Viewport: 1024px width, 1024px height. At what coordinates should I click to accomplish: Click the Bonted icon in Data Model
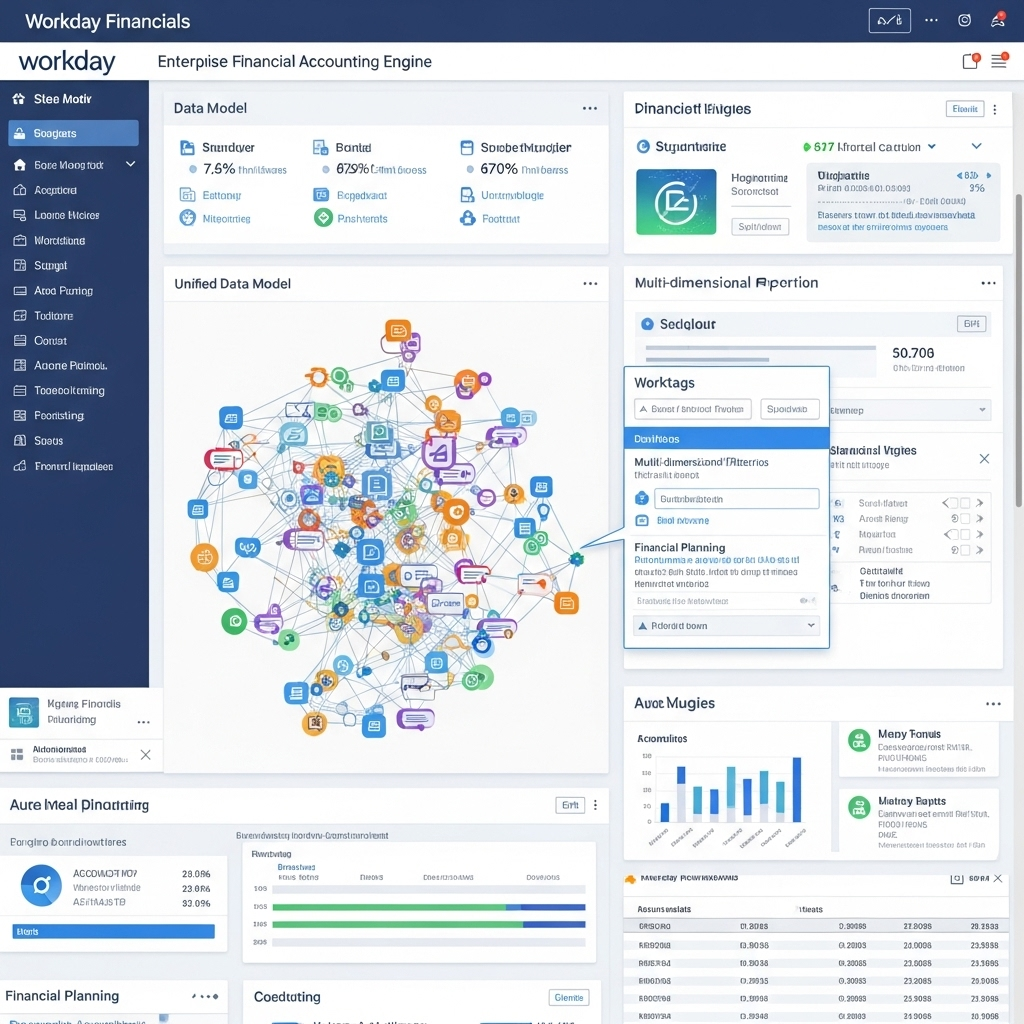[x=320, y=148]
